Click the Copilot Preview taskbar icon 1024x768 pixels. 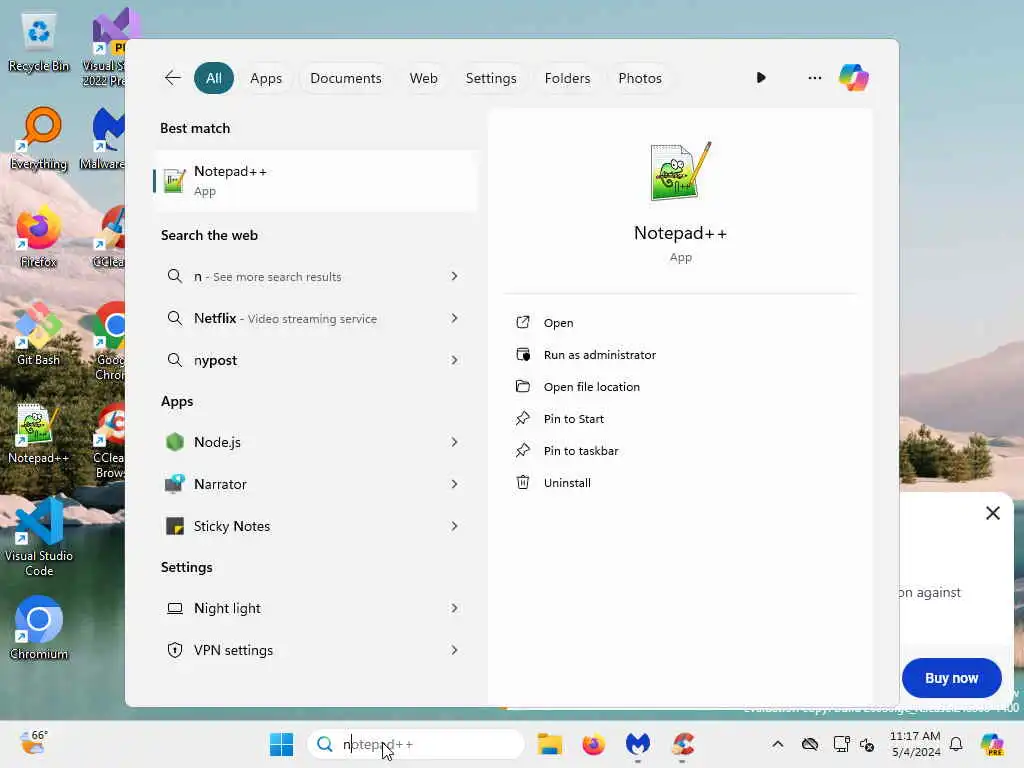[x=991, y=744]
